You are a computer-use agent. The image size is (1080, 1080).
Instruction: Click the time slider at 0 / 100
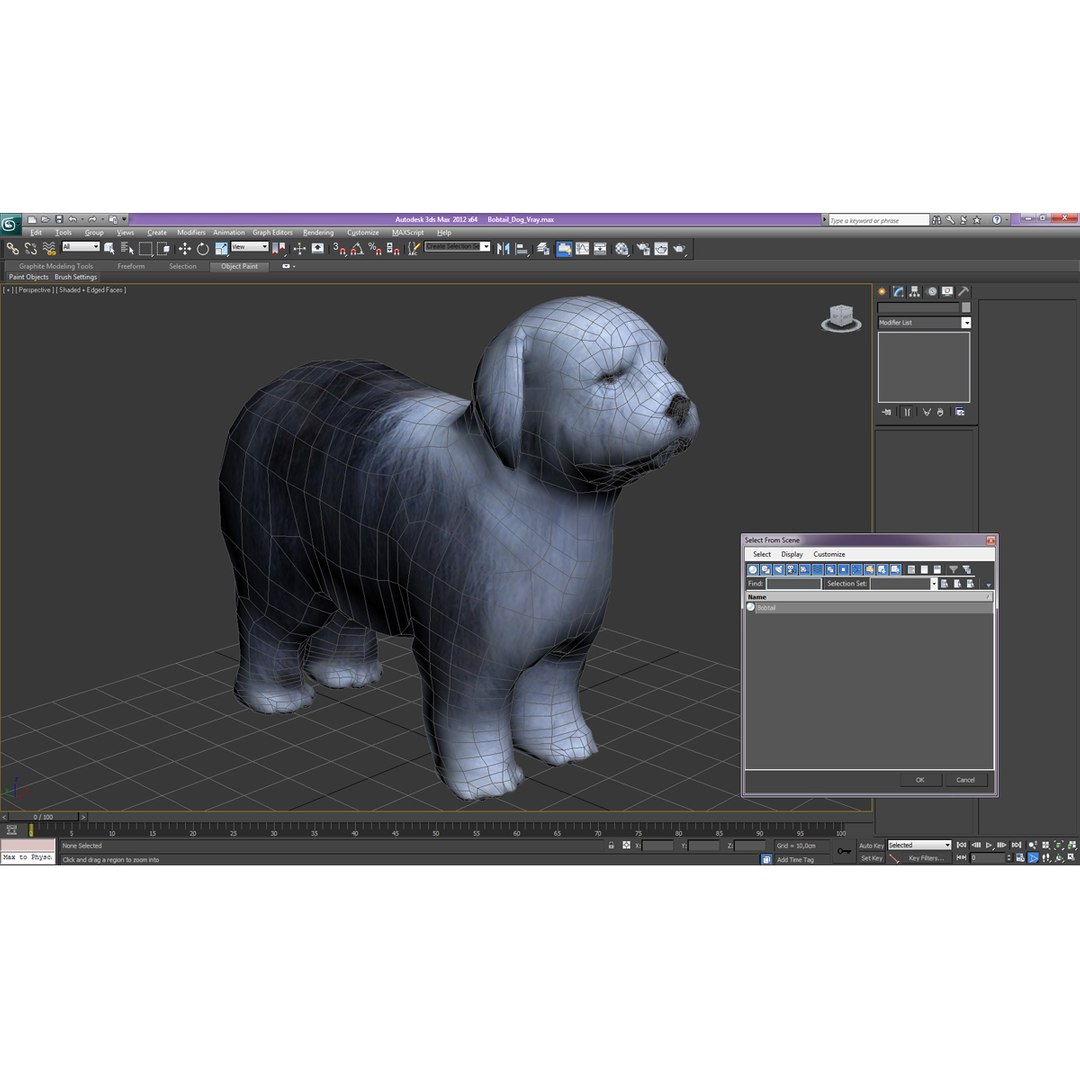click(43, 817)
